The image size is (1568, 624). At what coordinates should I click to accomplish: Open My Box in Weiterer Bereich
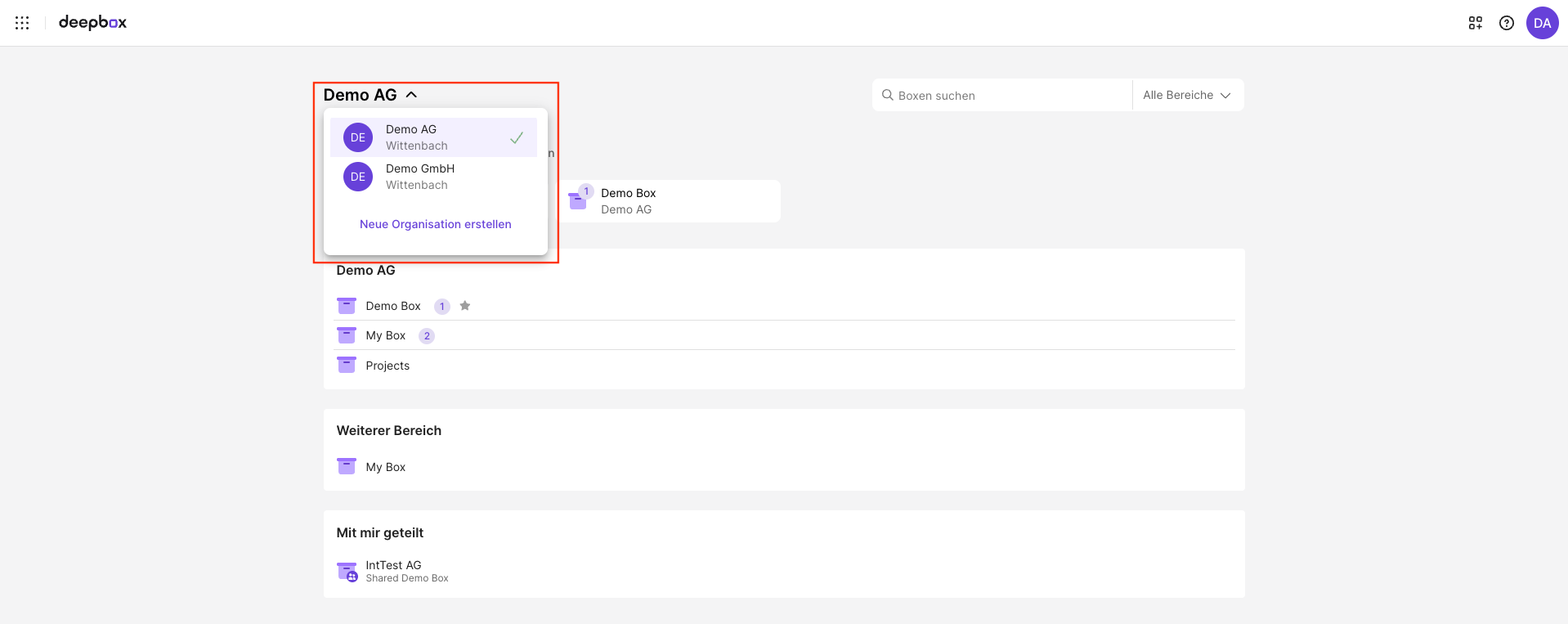pos(385,467)
